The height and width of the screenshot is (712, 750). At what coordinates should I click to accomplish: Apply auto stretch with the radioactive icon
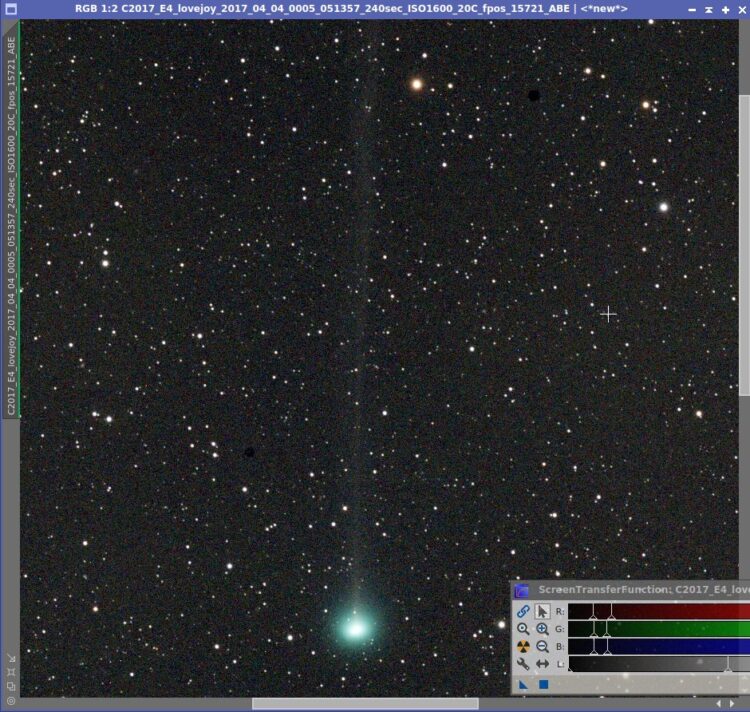click(523, 646)
